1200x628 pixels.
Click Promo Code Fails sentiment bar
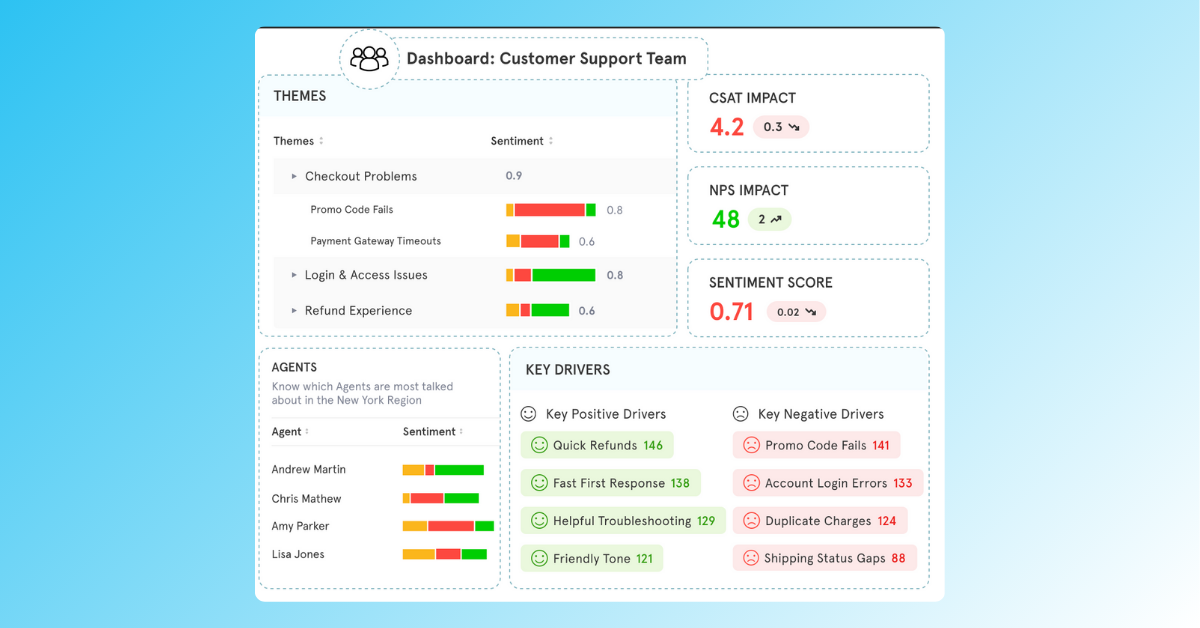click(x=550, y=210)
